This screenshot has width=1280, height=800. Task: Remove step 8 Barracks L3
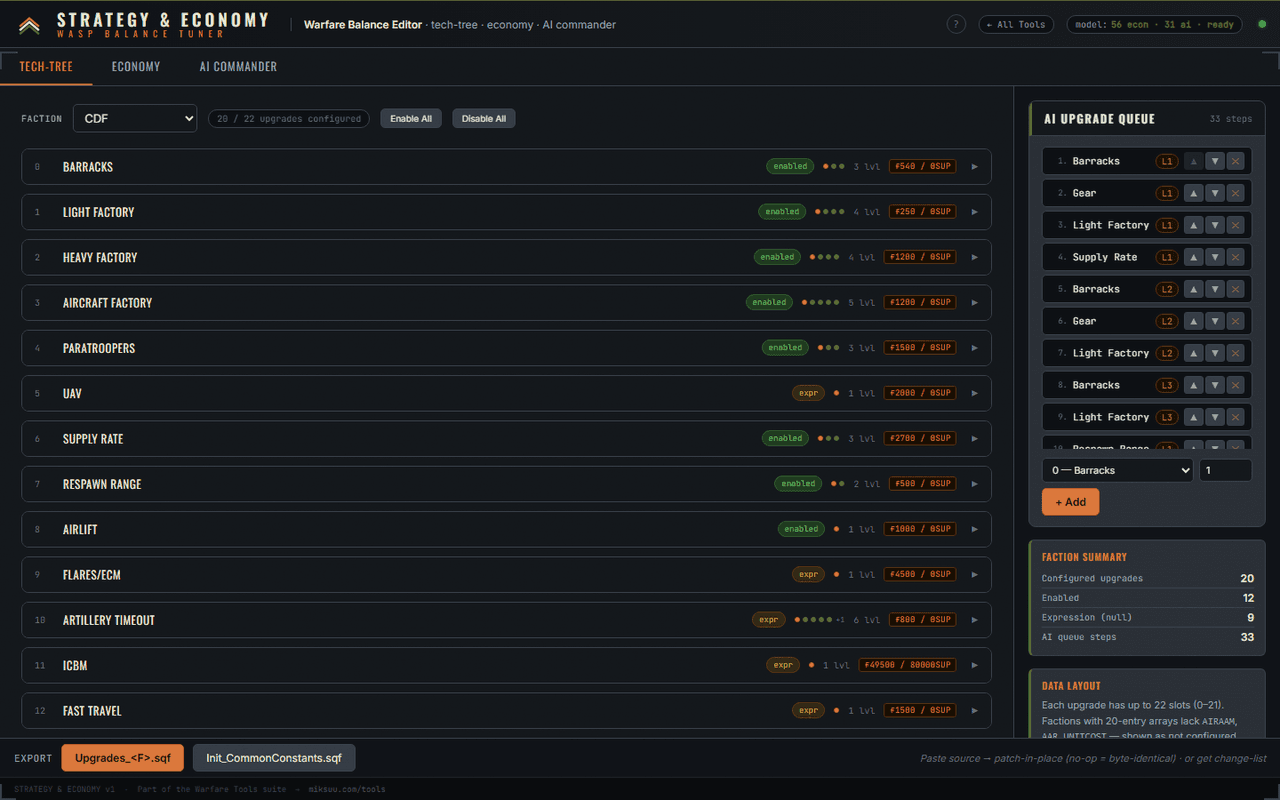[x=1236, y=385]
